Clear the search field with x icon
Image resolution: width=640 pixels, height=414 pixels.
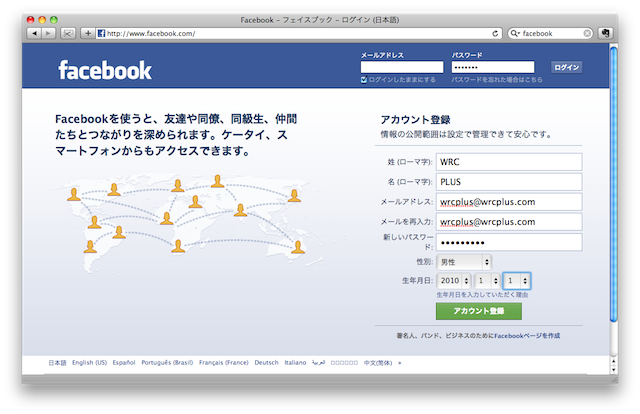pyautogui.click(x=587, y=33)
